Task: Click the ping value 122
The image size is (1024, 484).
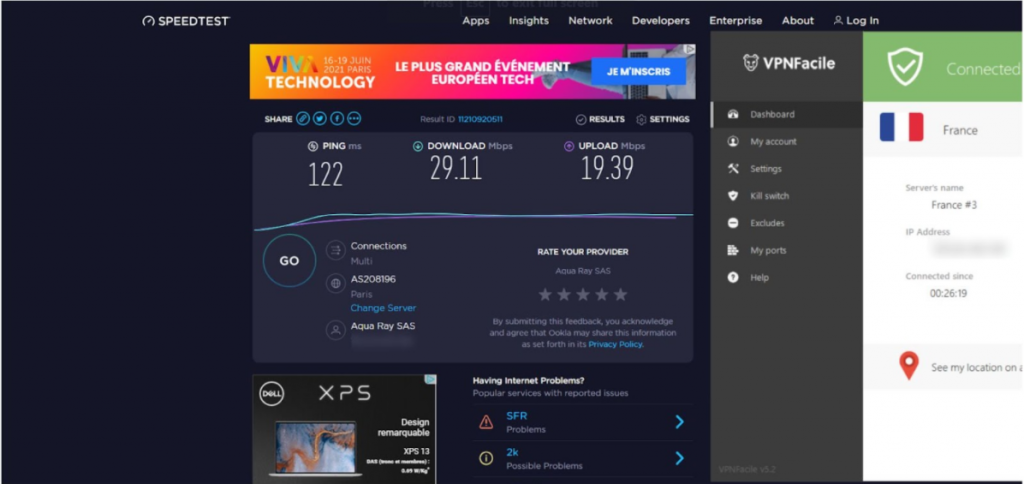Action: point(325,174)
